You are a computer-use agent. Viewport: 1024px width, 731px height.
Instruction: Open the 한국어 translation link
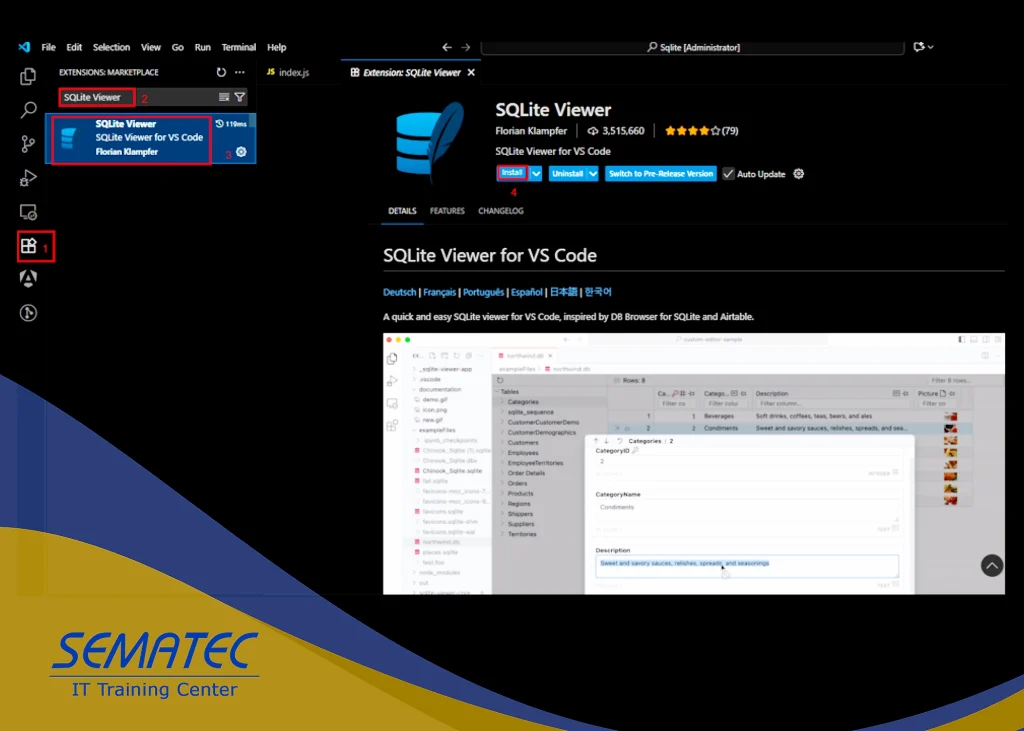pos(598,292)
